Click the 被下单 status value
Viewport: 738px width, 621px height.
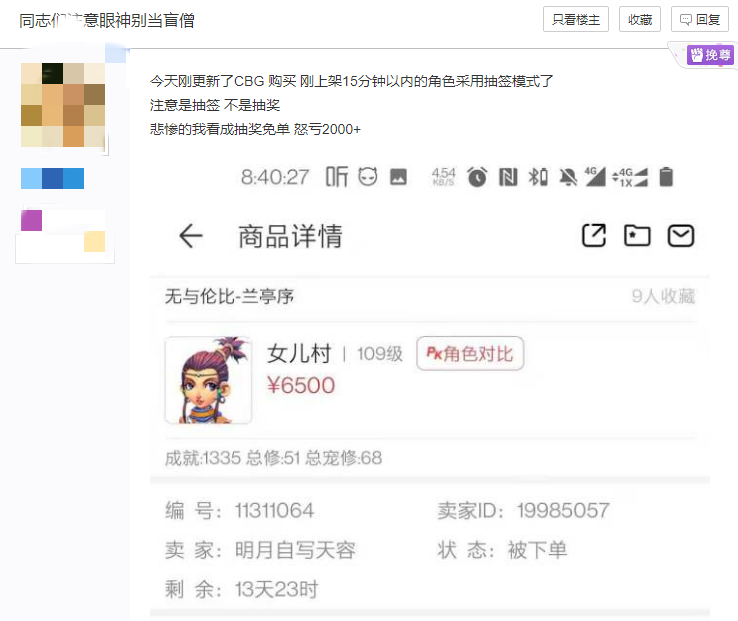537,550
